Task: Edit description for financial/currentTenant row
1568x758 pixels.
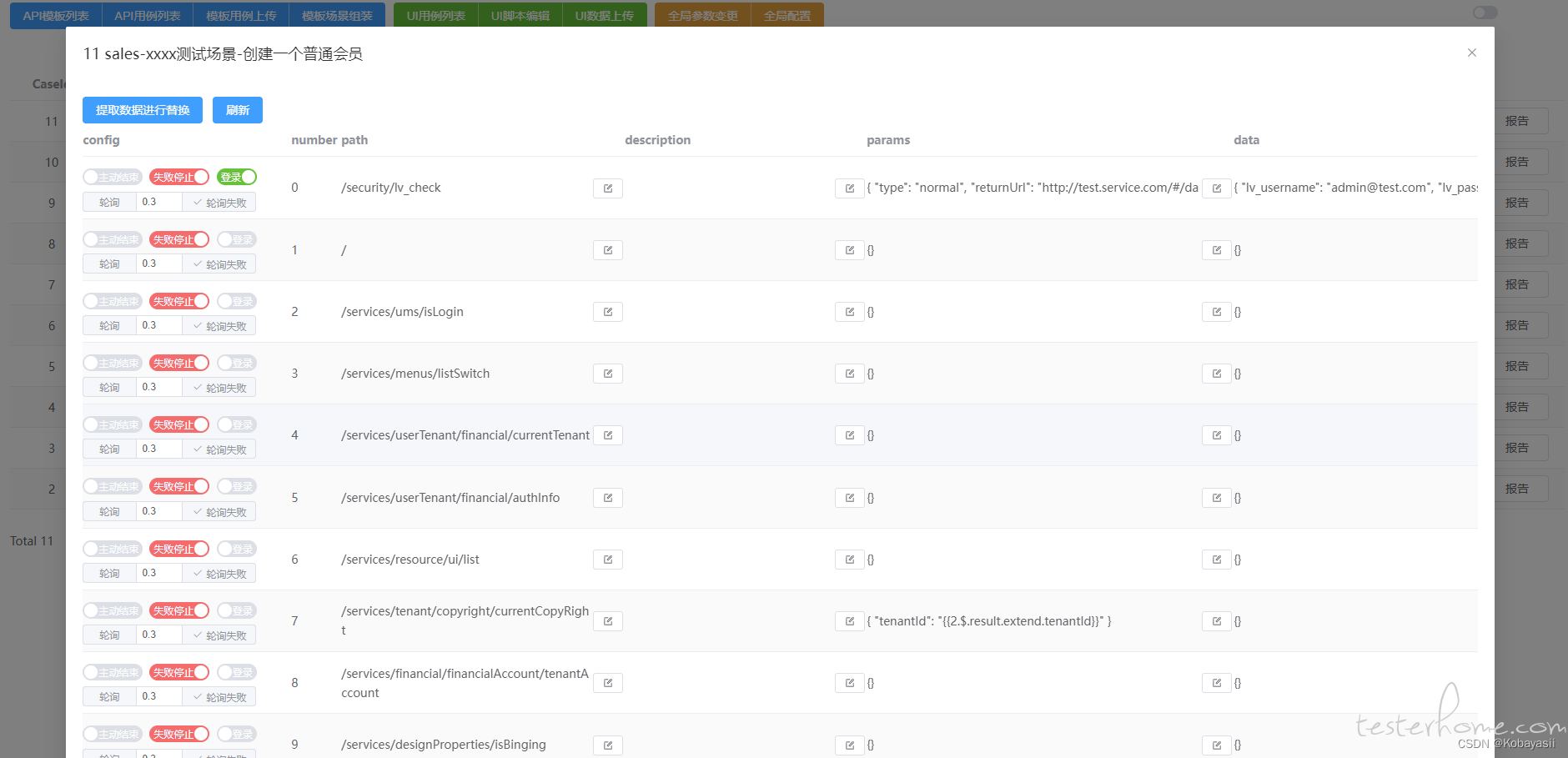Action: pos(607,435)
